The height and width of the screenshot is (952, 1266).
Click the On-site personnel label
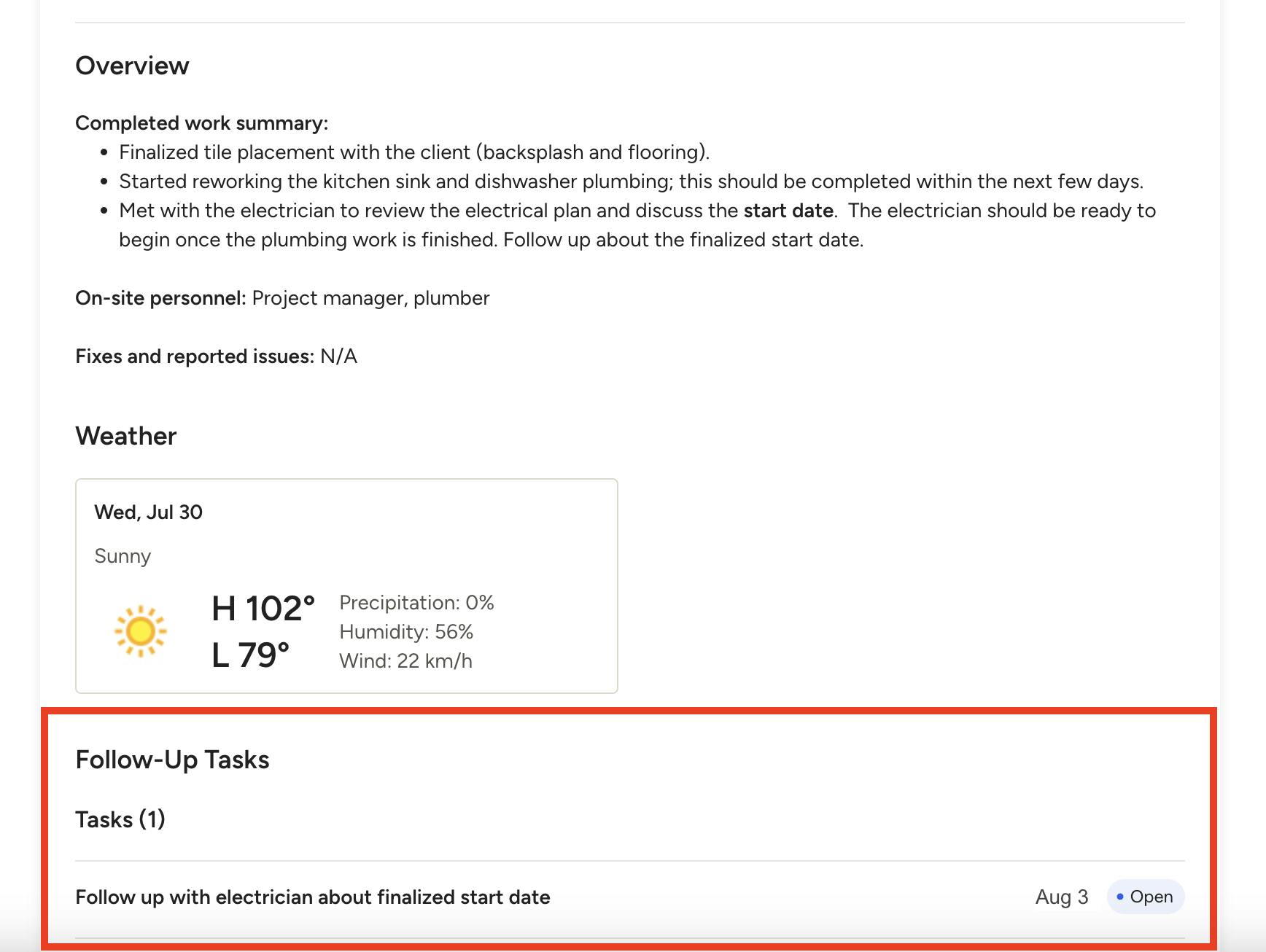click(x=160, y=298)
